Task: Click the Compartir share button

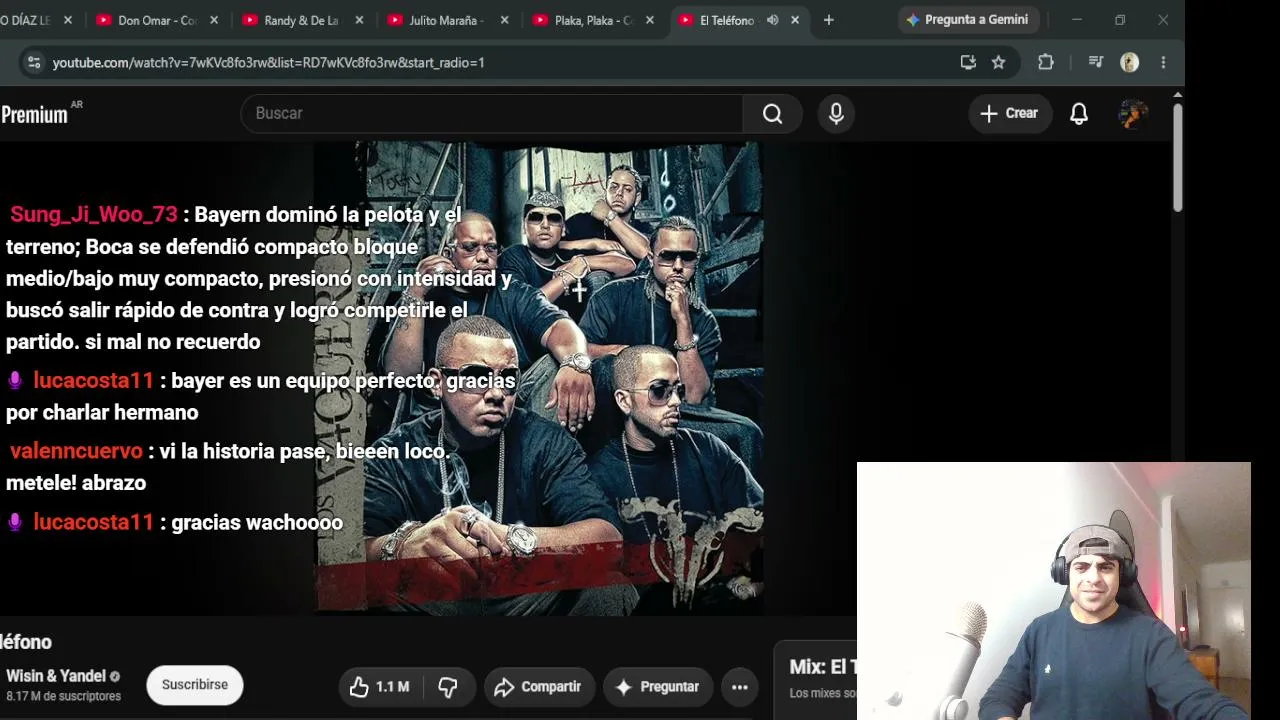Action: (539, 687)
